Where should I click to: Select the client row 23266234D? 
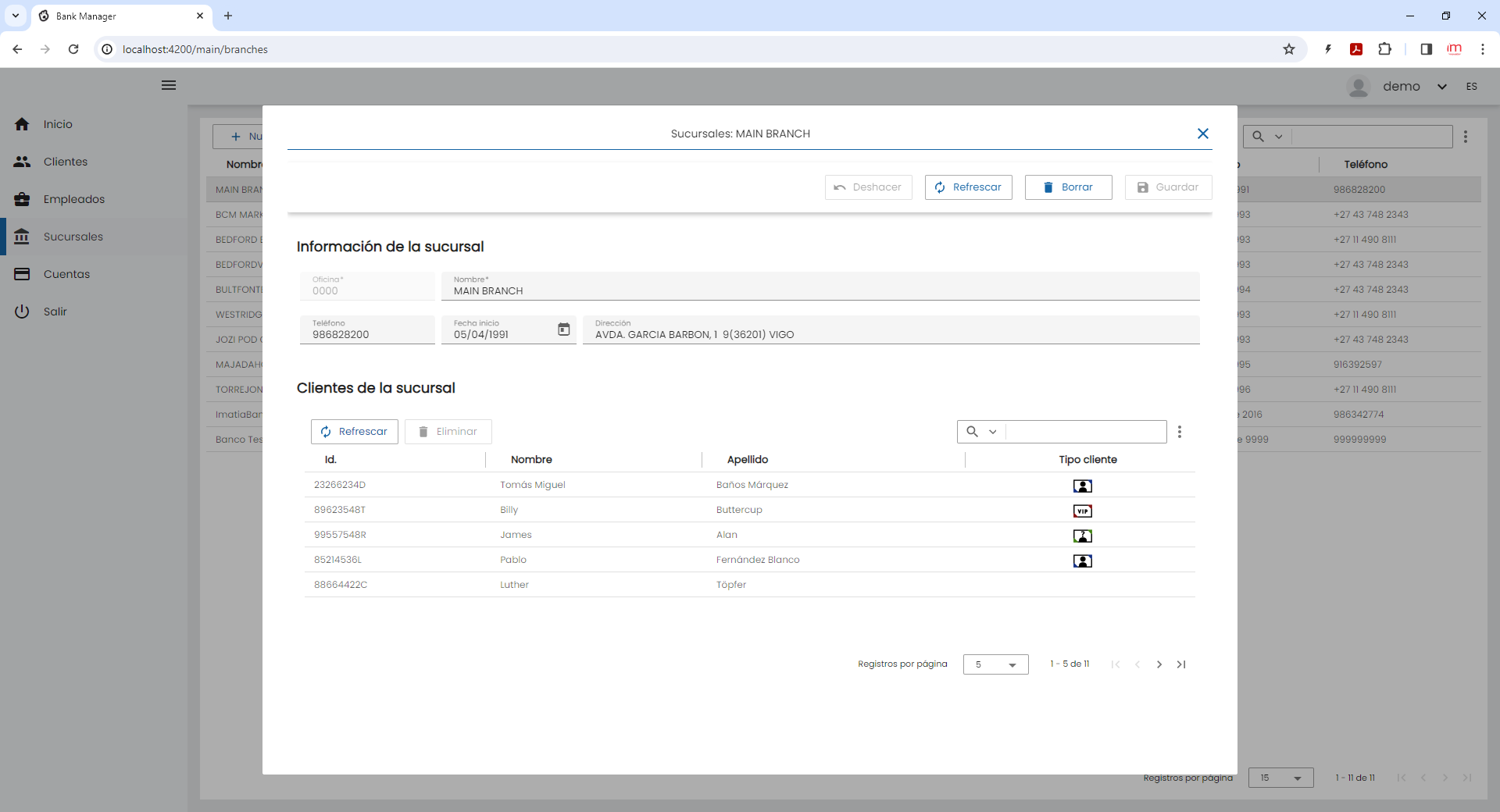750,485
